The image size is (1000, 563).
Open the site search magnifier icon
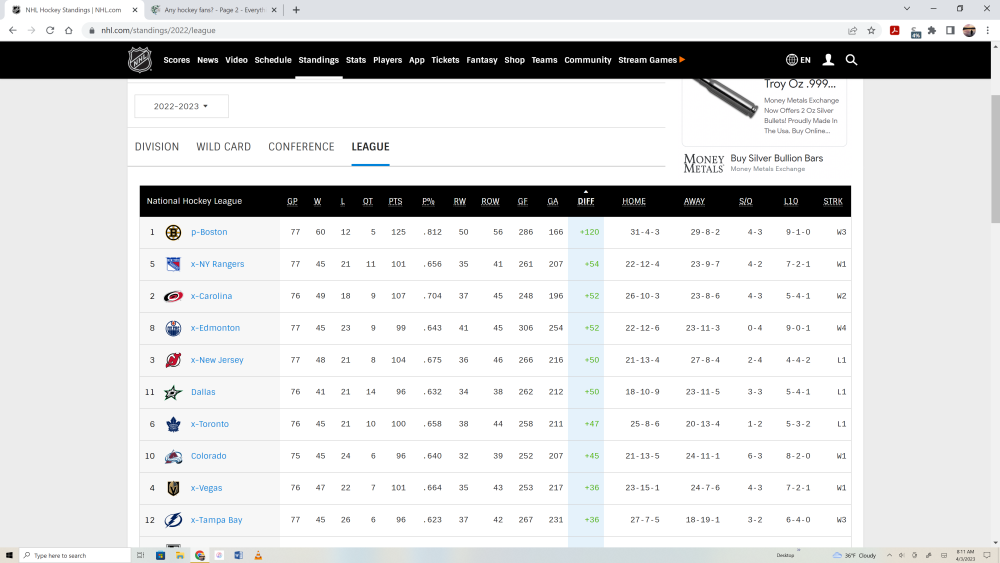[x=851, y=60]
